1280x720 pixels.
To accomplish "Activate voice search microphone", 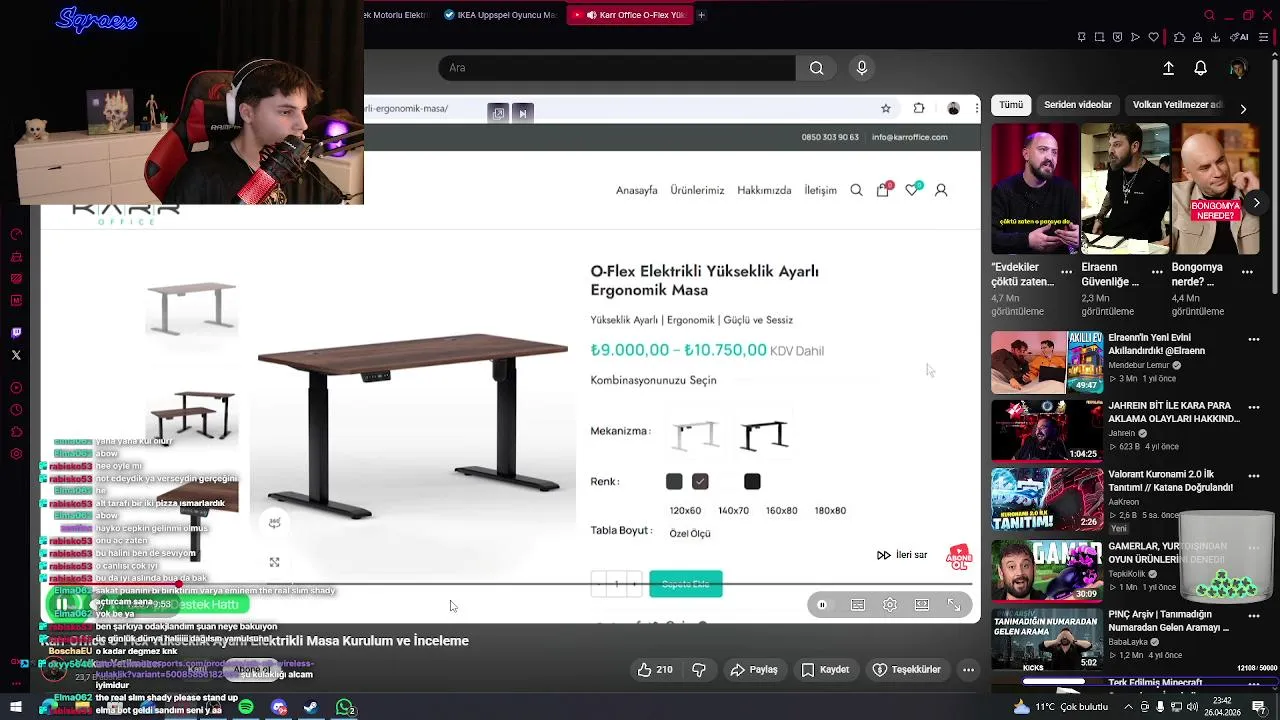I will pos(862,68).
